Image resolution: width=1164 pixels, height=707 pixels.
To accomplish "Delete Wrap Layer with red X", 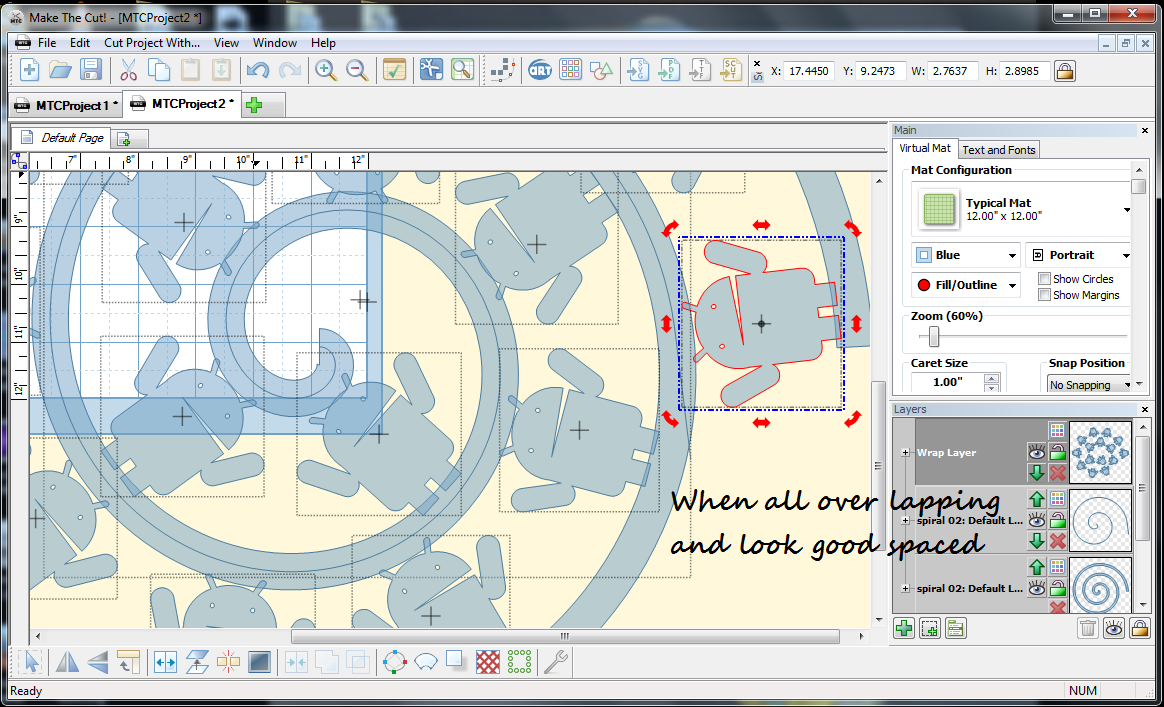I will (x=1058, y=473).
